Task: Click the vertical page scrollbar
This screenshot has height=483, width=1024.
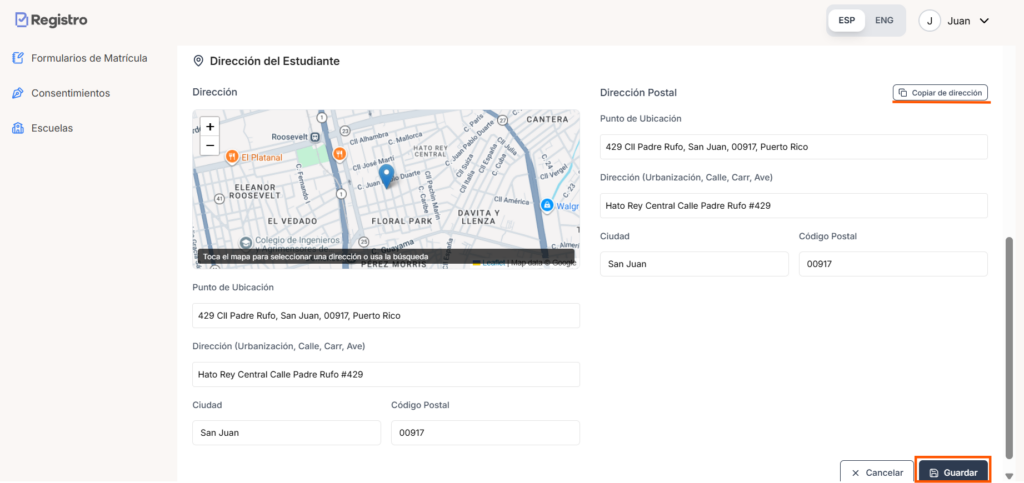Action: click(x=1008, y=350)
